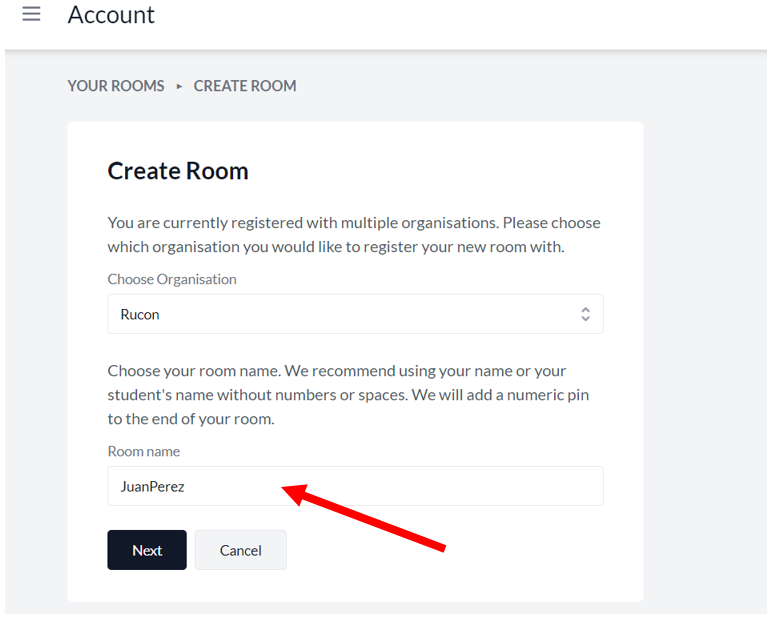Place cursor after JuanPerez text

tap(186, 486)
